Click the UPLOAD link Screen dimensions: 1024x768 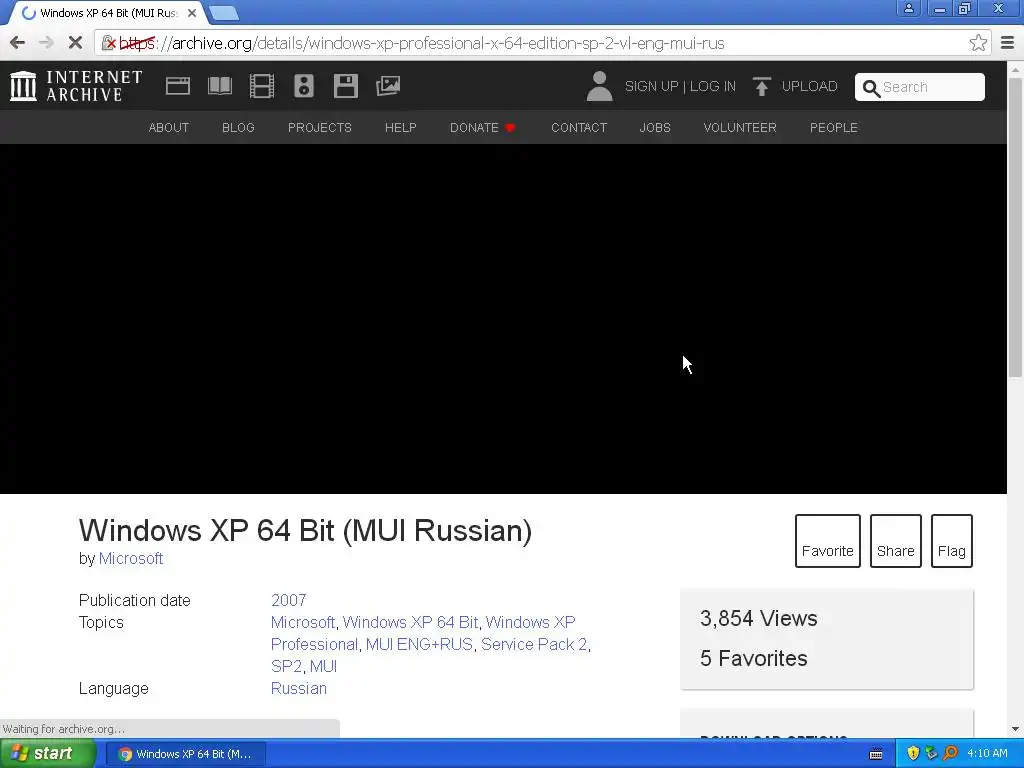coord(809,86)
